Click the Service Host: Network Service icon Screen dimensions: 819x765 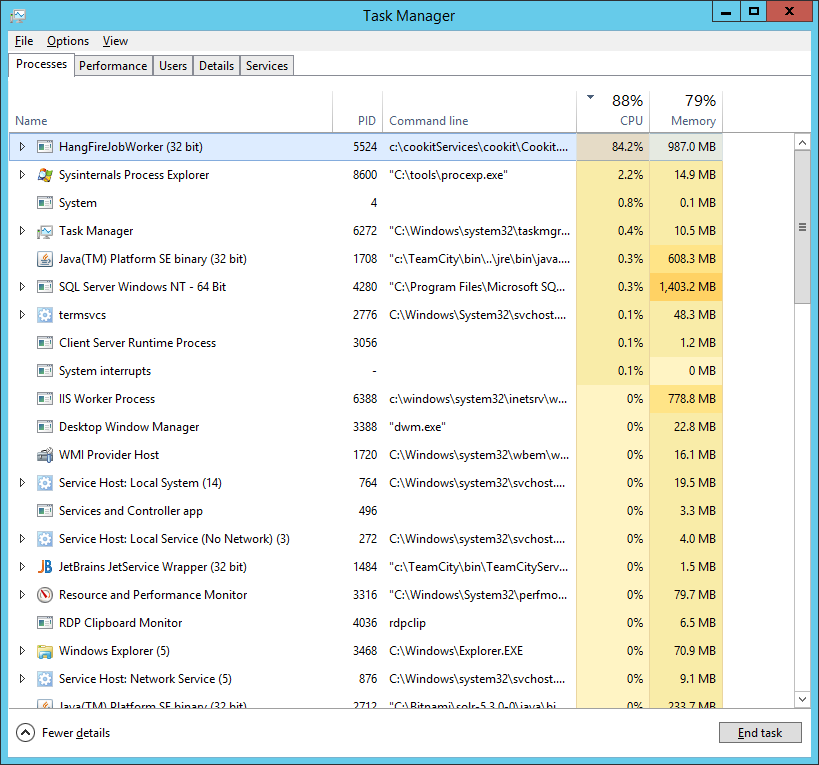tap(45, 679)
